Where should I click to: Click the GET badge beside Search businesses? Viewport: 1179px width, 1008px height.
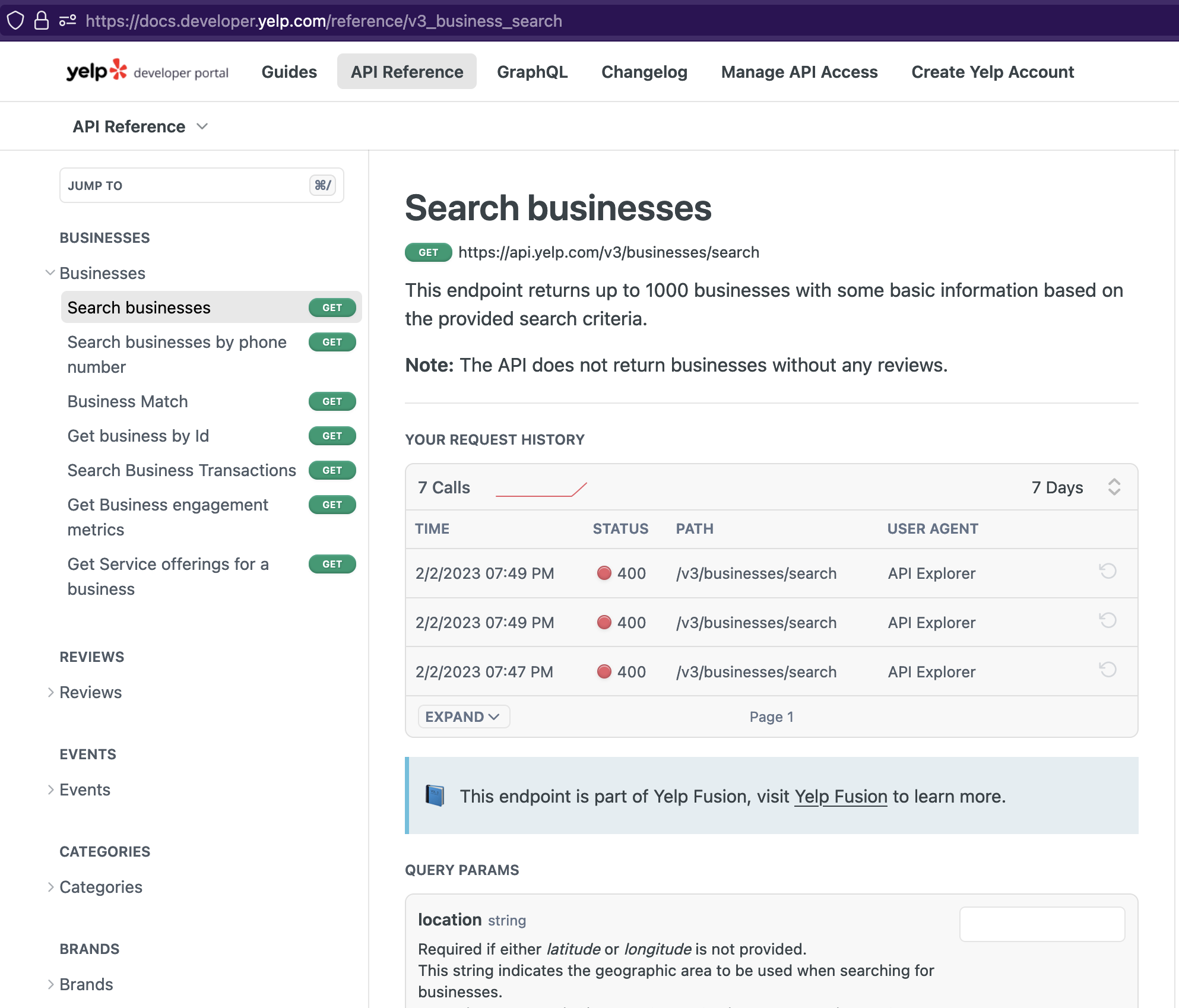click(x=332, y=308)
